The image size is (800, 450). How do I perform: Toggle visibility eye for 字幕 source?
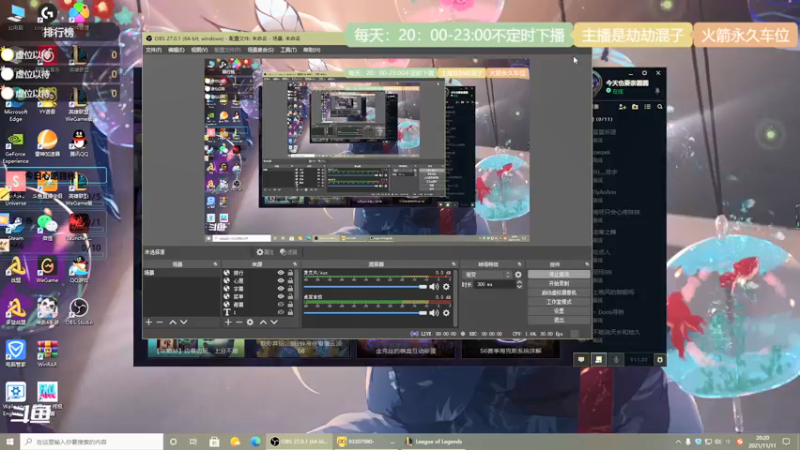tap(281, 288)
